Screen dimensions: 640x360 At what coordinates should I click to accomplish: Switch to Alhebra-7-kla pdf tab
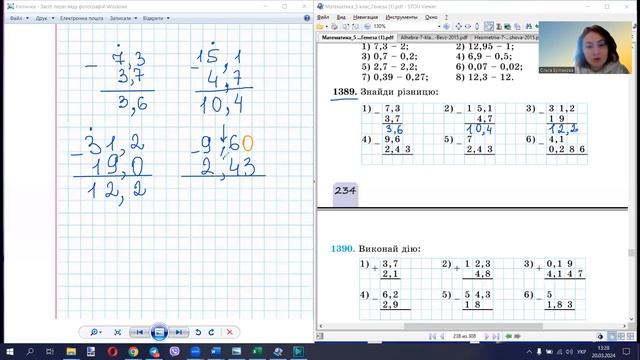pyautogui.click(x=433, y=37)
